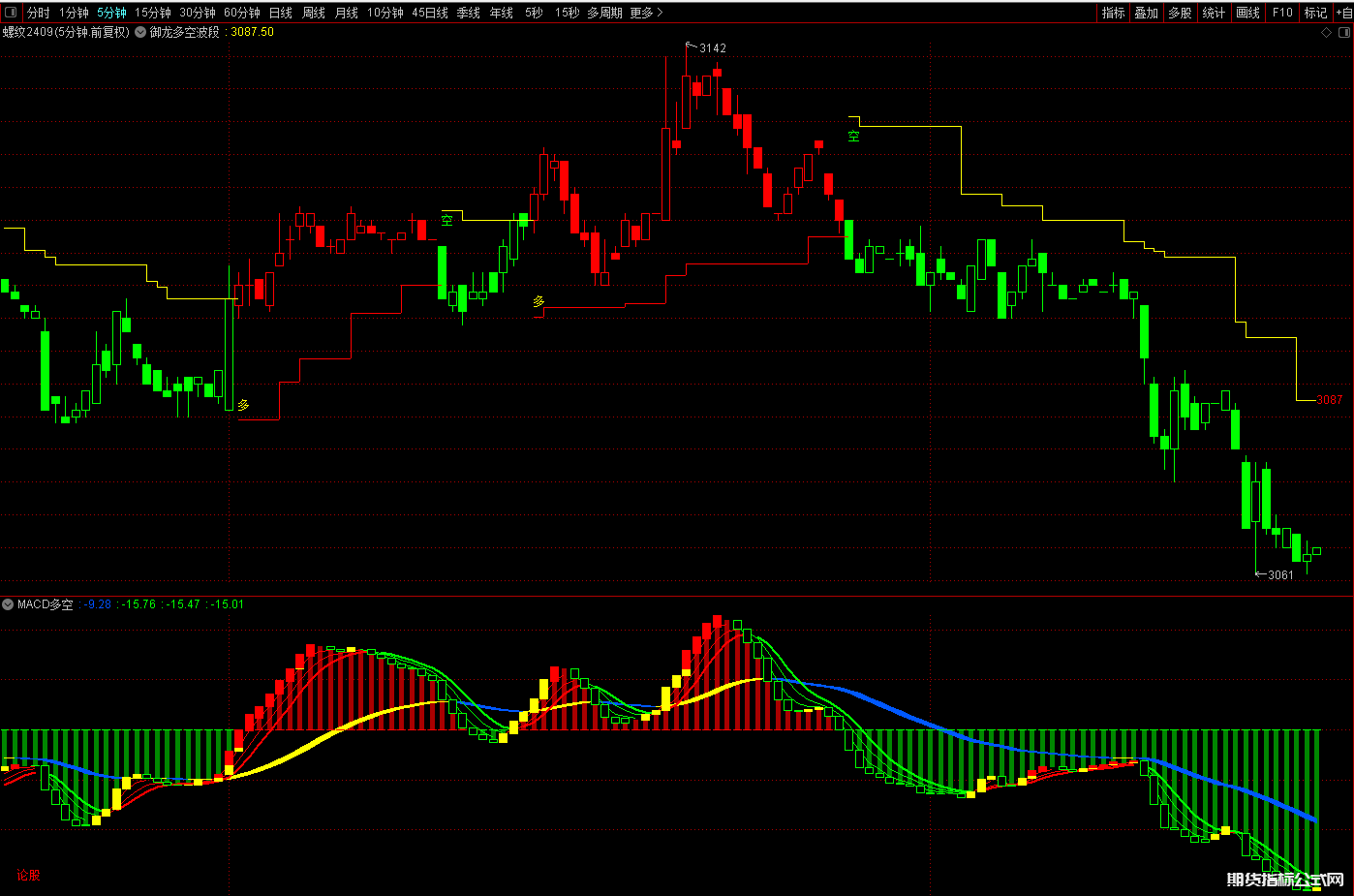
Task: Click the +自 add-to-watchlist button
Action: pyautogui.click(x=1344, y=13)
